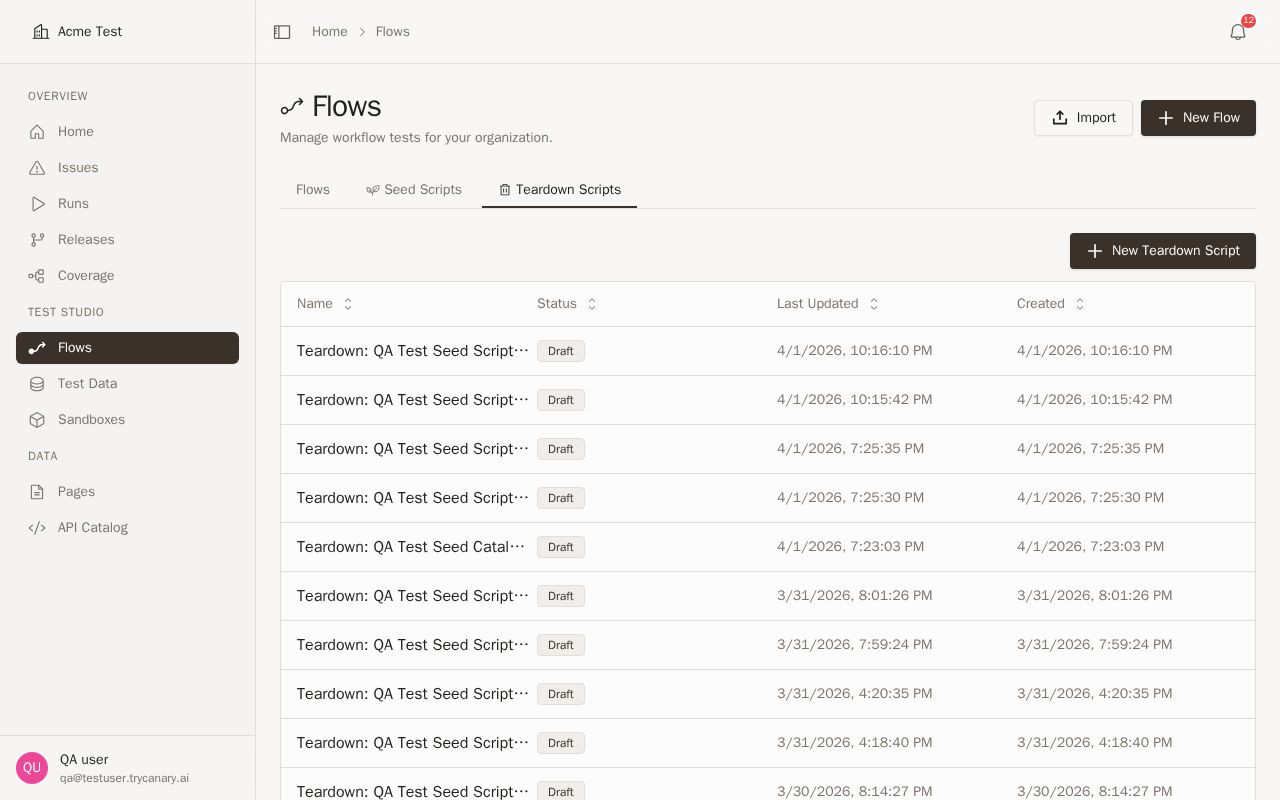The height and width of the screenshot is (800, 1280).
Task: Open Test Data in the sidebar
Action: click(127, 384)
